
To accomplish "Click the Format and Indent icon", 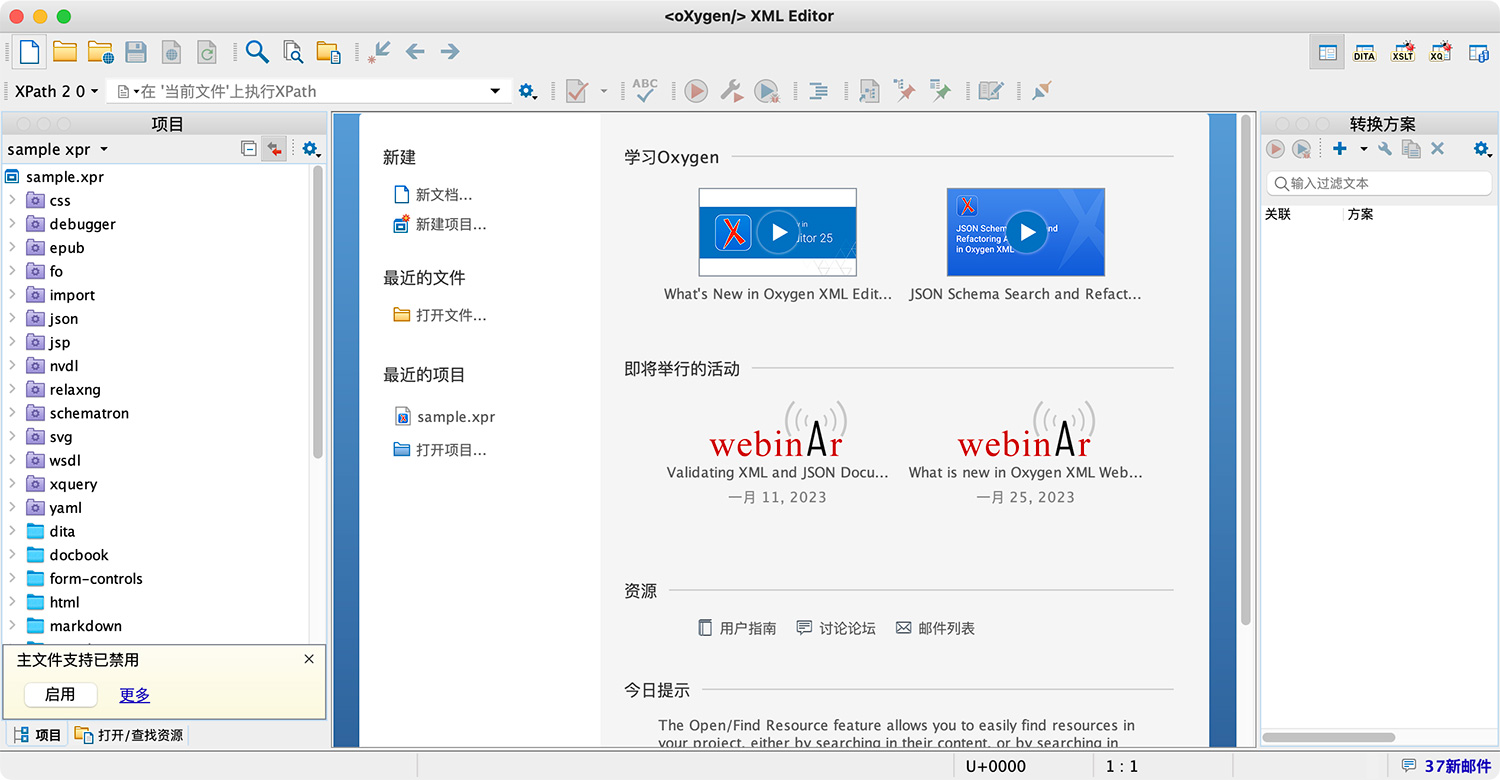I will (x=818, y=91).
